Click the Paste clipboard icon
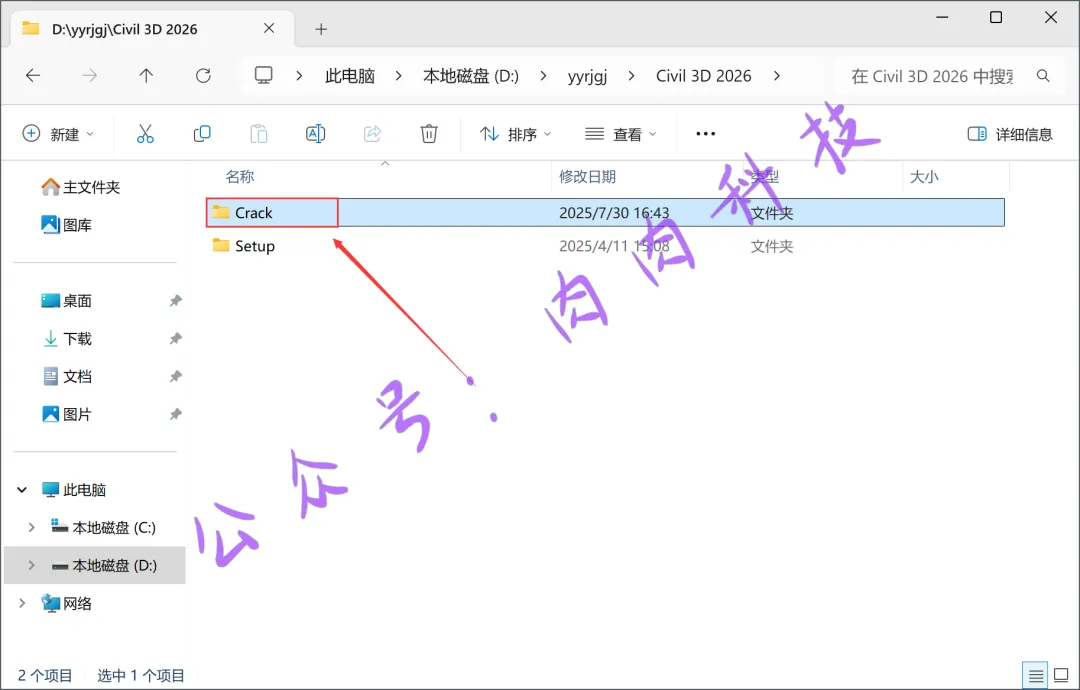This screenshot has height=690, width=1080. (x=259, y=134)
